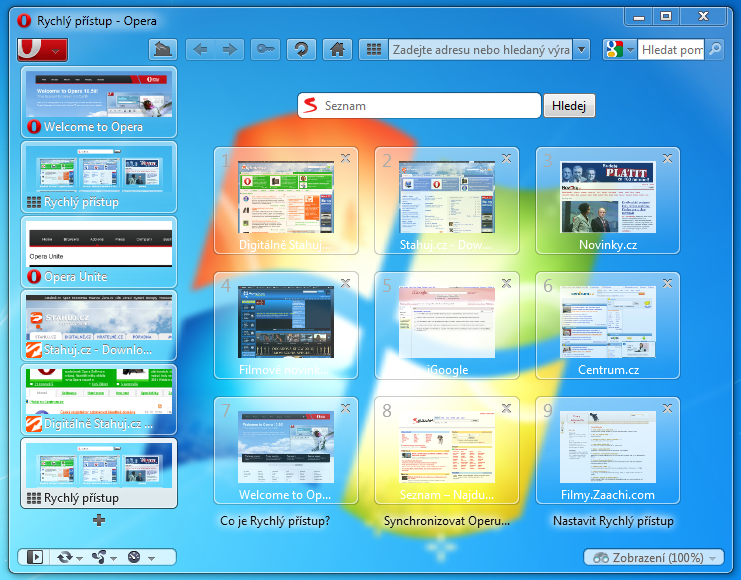Switch to first Rychlý přístup tab

[x=99, y=177]
